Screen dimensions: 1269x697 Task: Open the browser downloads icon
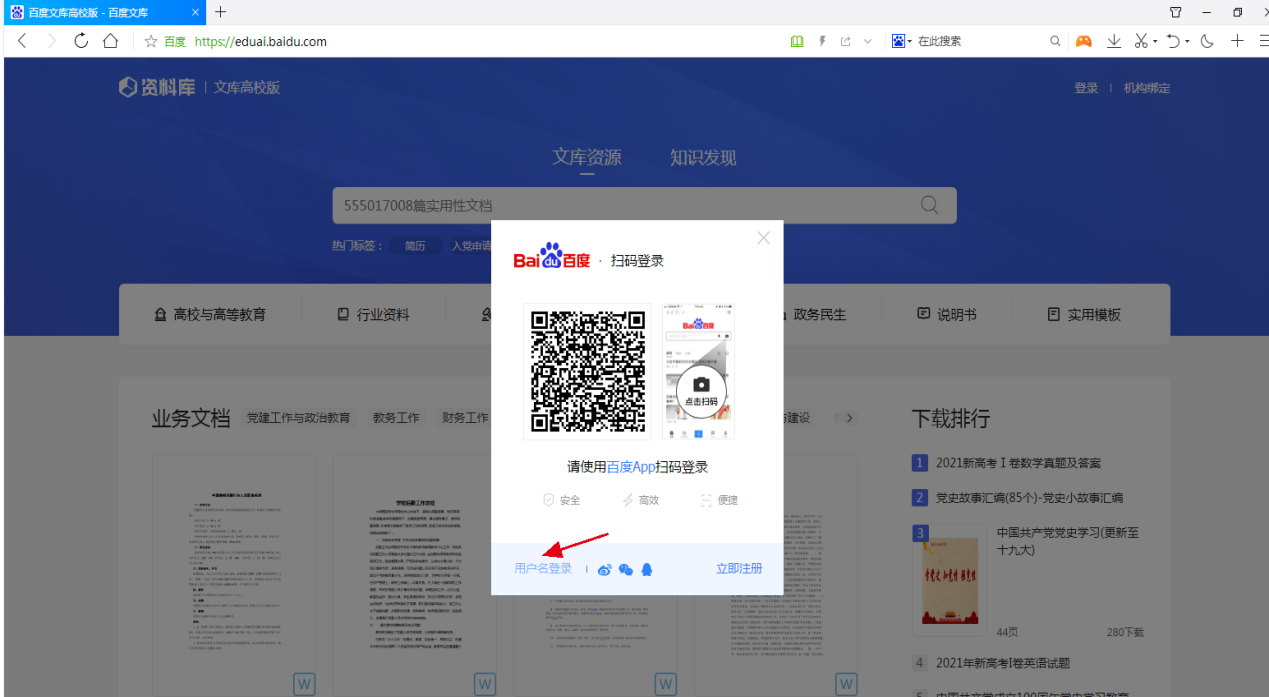[1113, 41]
